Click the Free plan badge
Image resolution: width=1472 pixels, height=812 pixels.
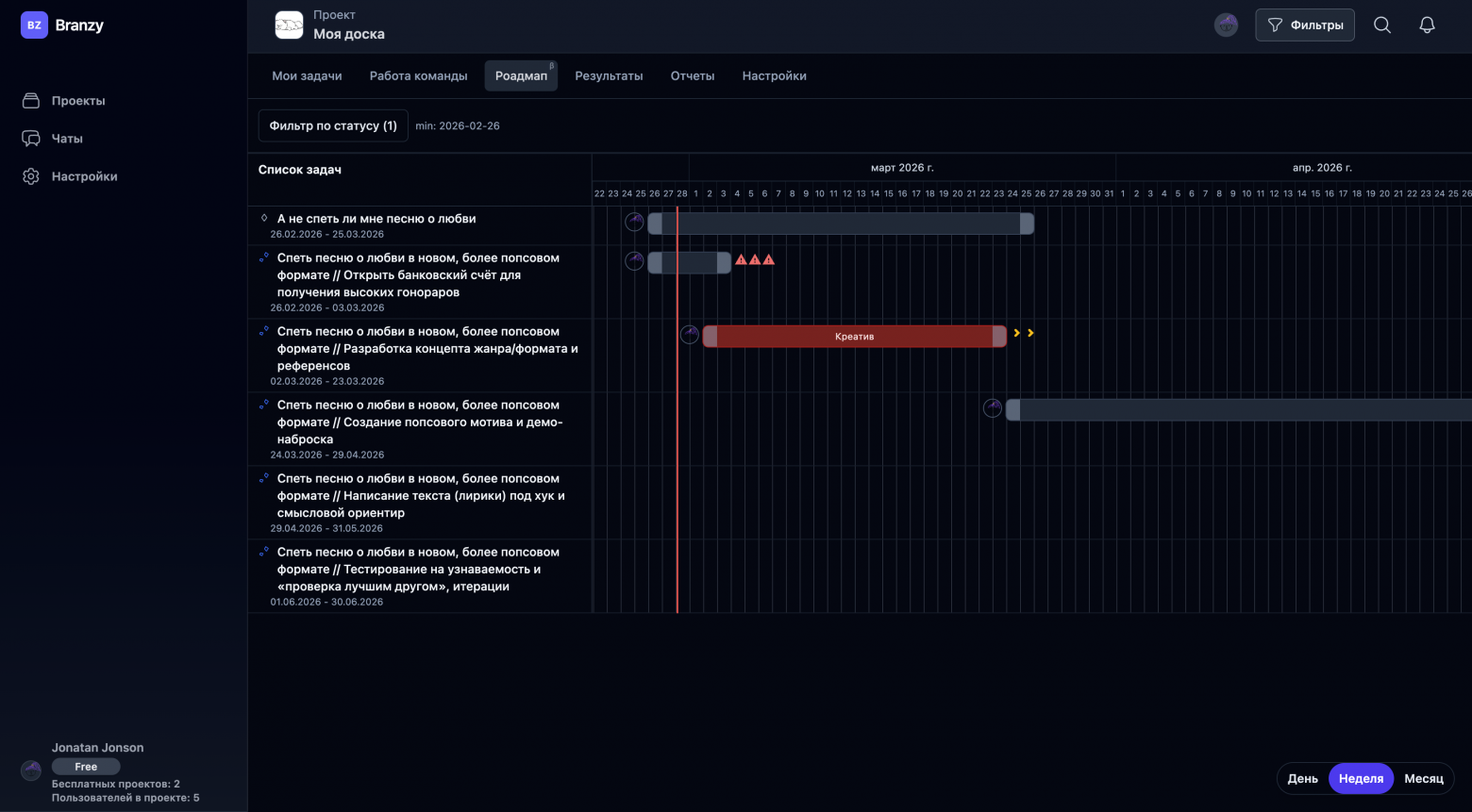click(x=86, y=767)
